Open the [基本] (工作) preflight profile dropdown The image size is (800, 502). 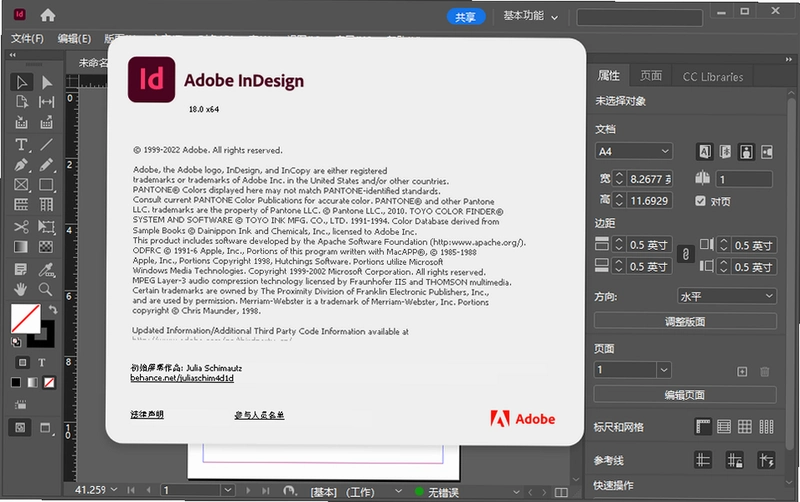tap(398, 491)
